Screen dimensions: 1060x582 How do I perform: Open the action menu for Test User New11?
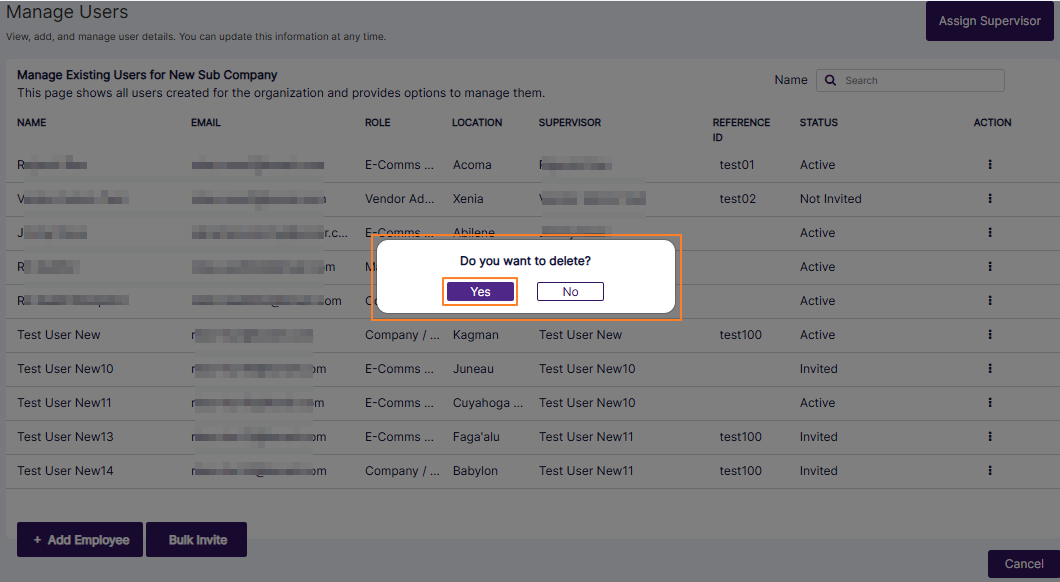click(x=990, y=403)
